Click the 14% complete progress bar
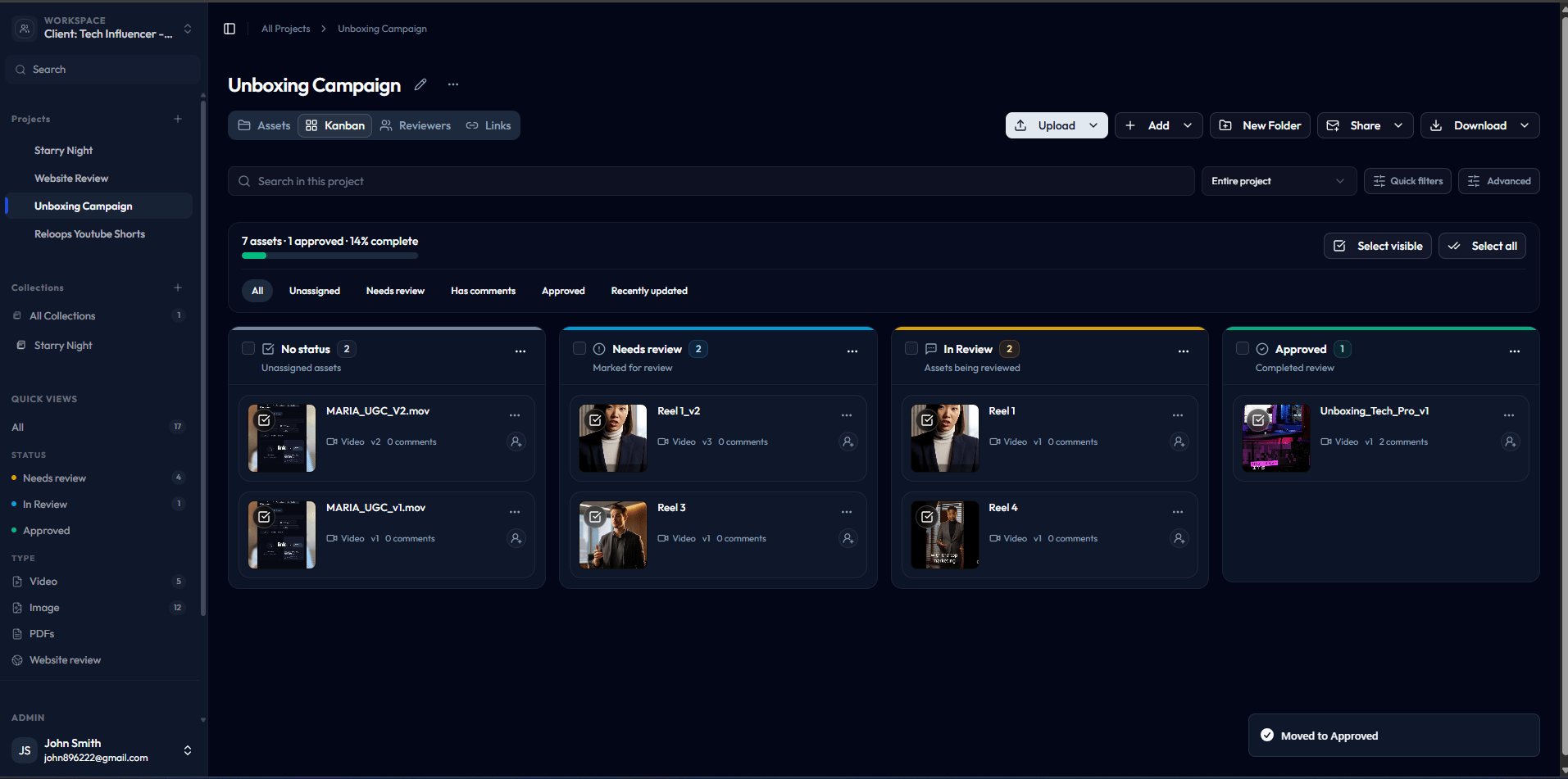This screenshot has height=779, width=1568. pyautogui.click(x=330, y=256)
